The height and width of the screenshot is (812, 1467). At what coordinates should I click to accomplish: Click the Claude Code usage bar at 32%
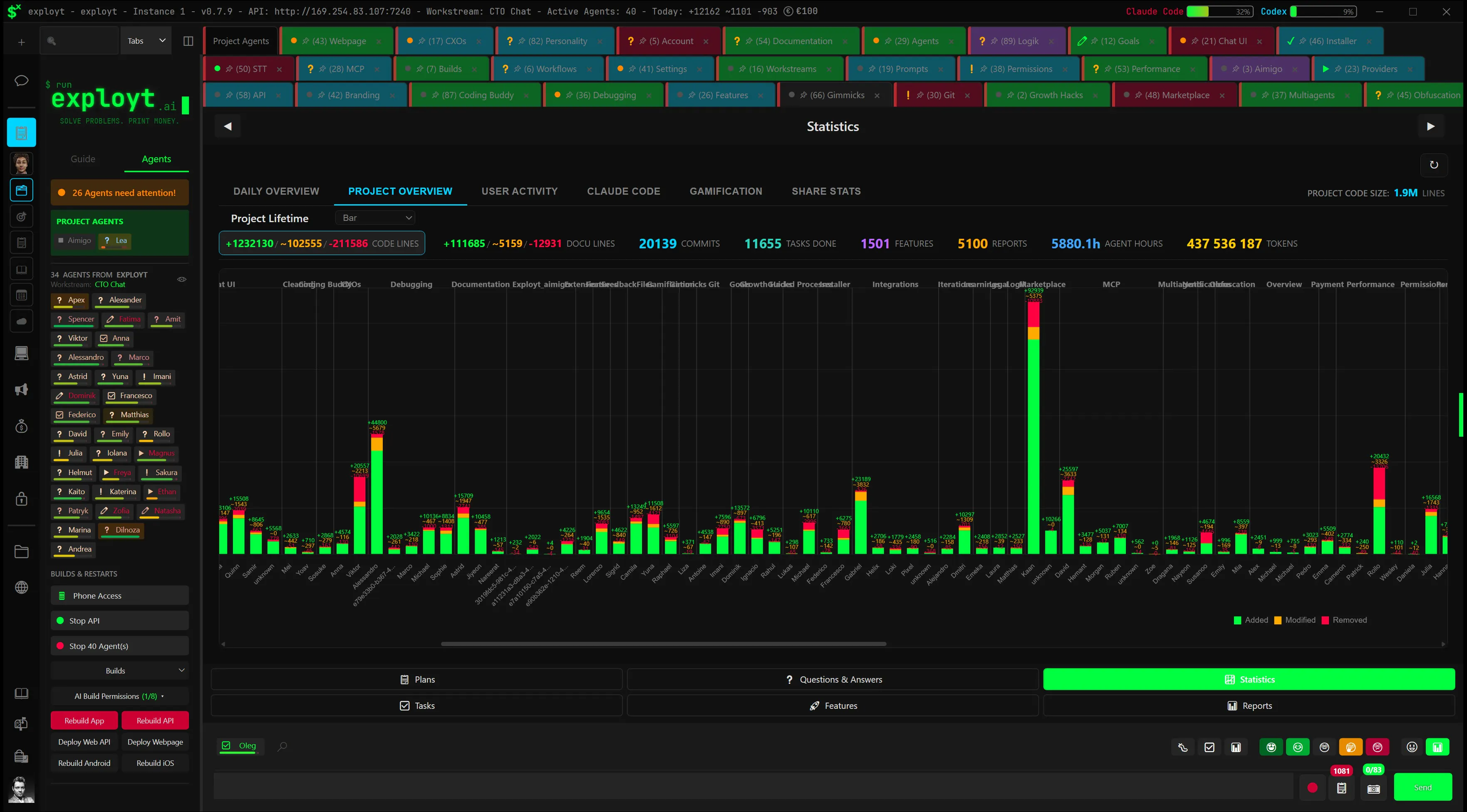click(1220, 11)
